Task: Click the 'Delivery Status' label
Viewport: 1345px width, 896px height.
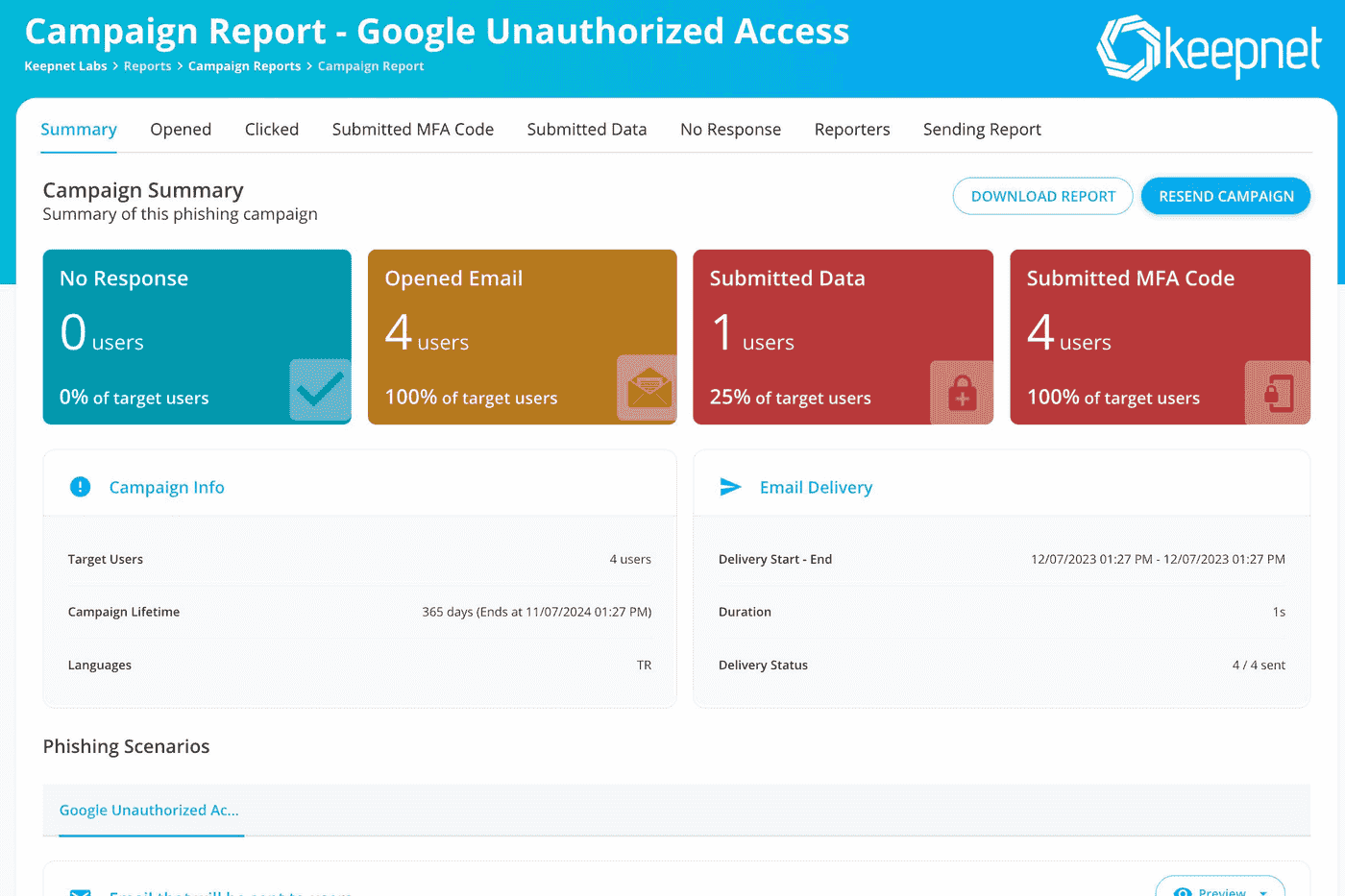Action: [763, 665]
